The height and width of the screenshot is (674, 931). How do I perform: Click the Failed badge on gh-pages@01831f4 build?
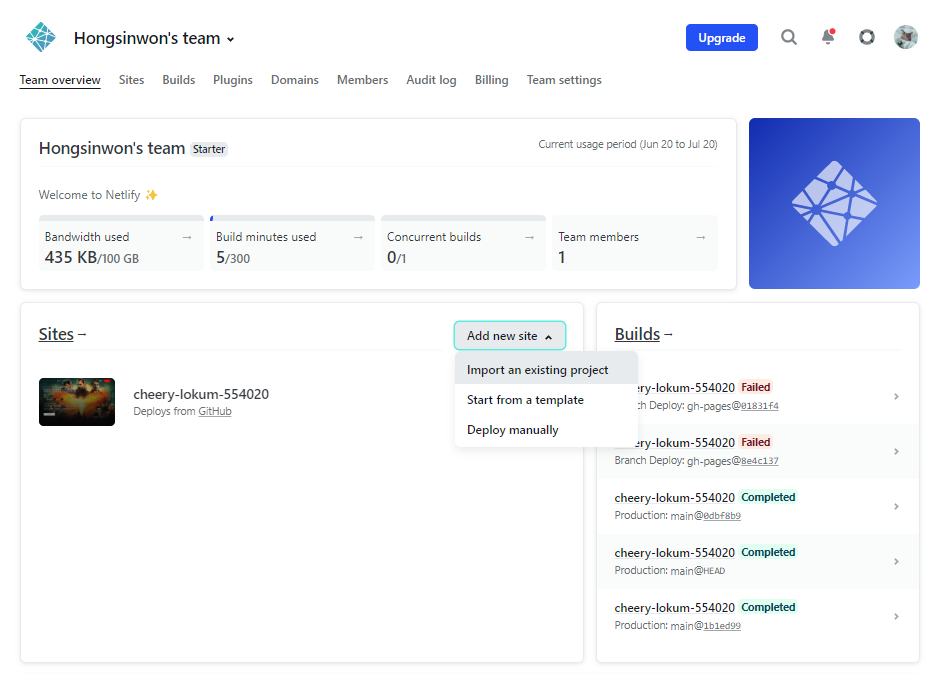[755, 387]
